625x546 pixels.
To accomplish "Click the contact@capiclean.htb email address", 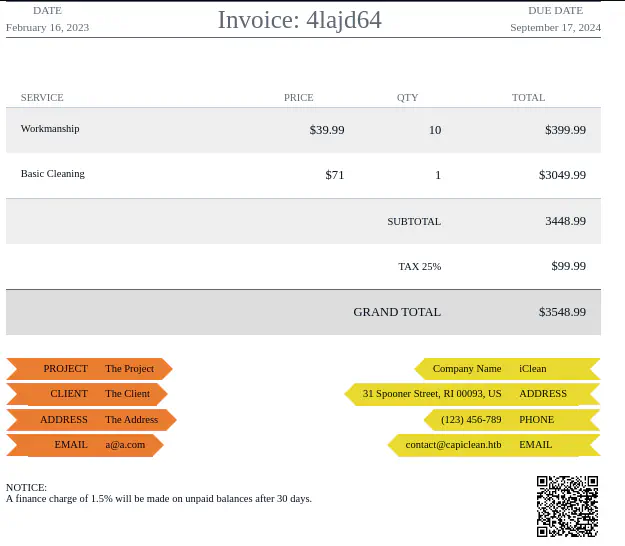I will click(x=453, y=445).
